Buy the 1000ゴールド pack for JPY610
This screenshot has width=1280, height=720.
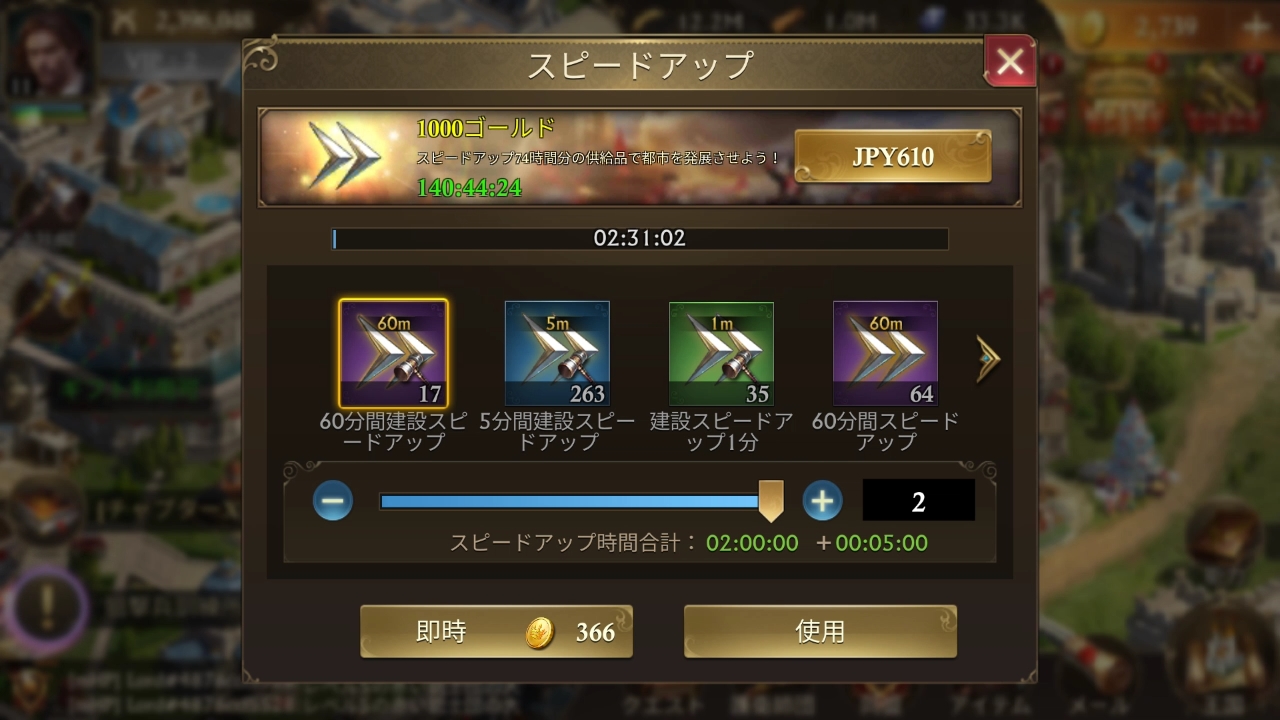893,157
